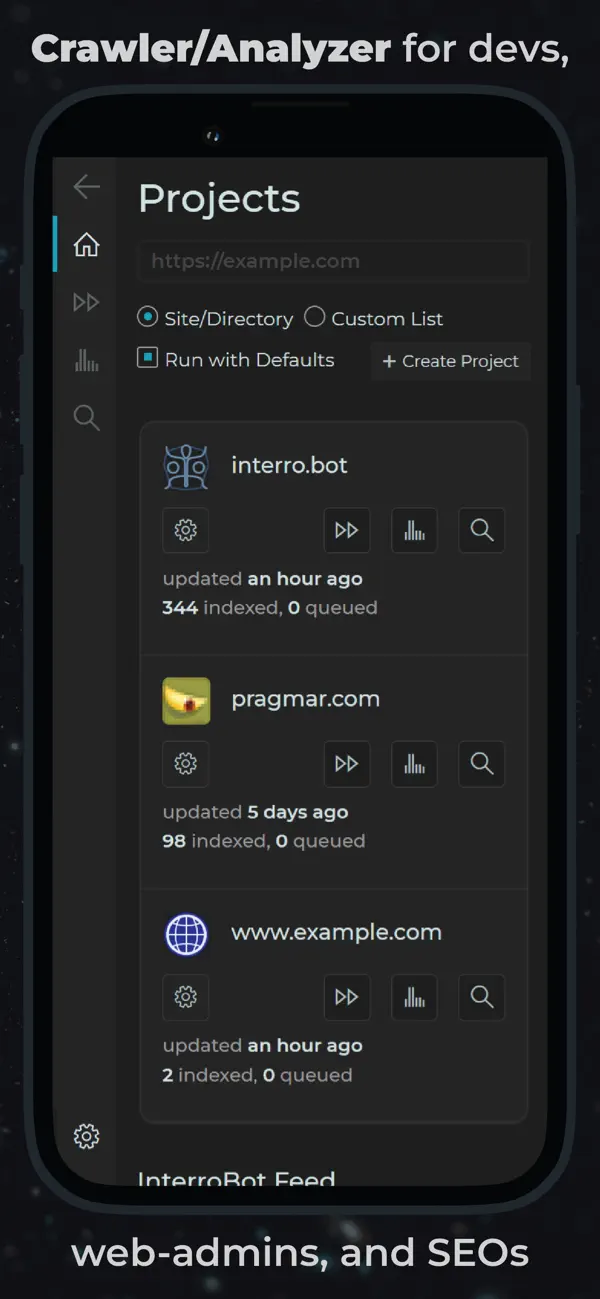Viewport: 600px width, 1299px height.
Task: Start crawl for pragmar.com project
Action: pyautogui.click(x=347, y=764)
